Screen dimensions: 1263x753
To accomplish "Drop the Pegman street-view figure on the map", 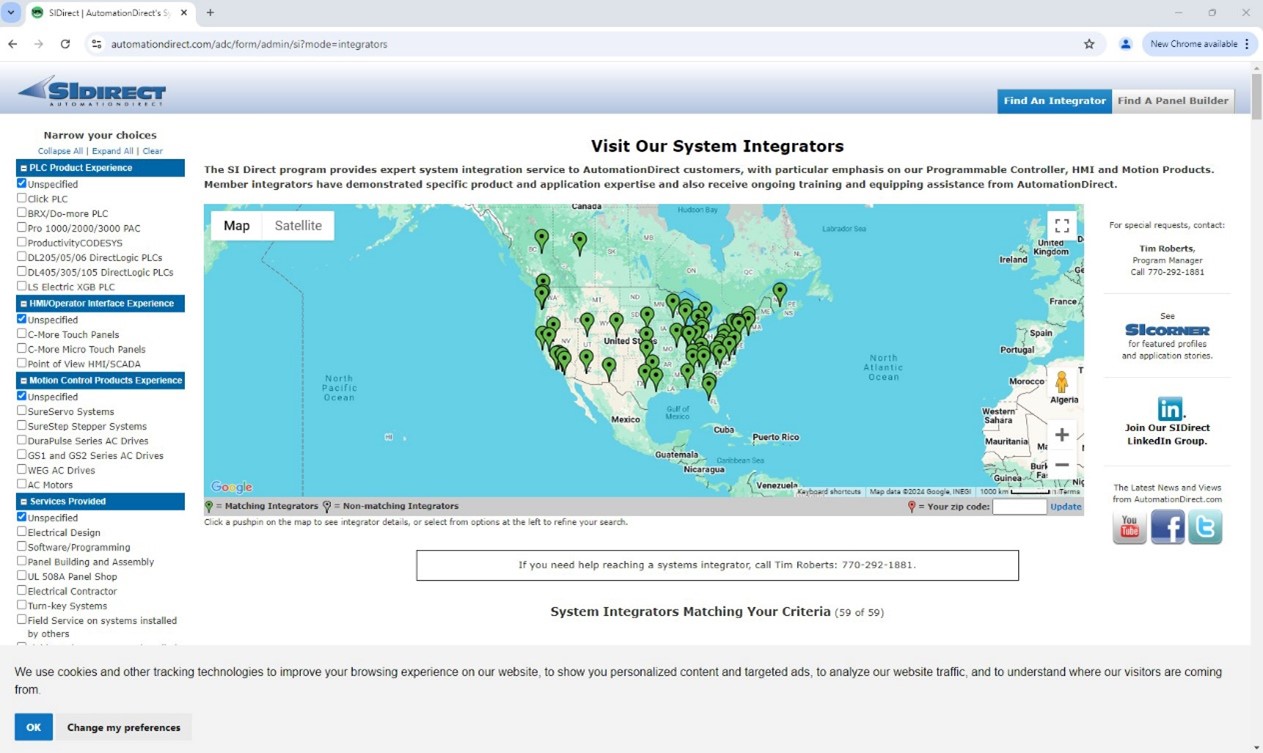I will 1061,382.
